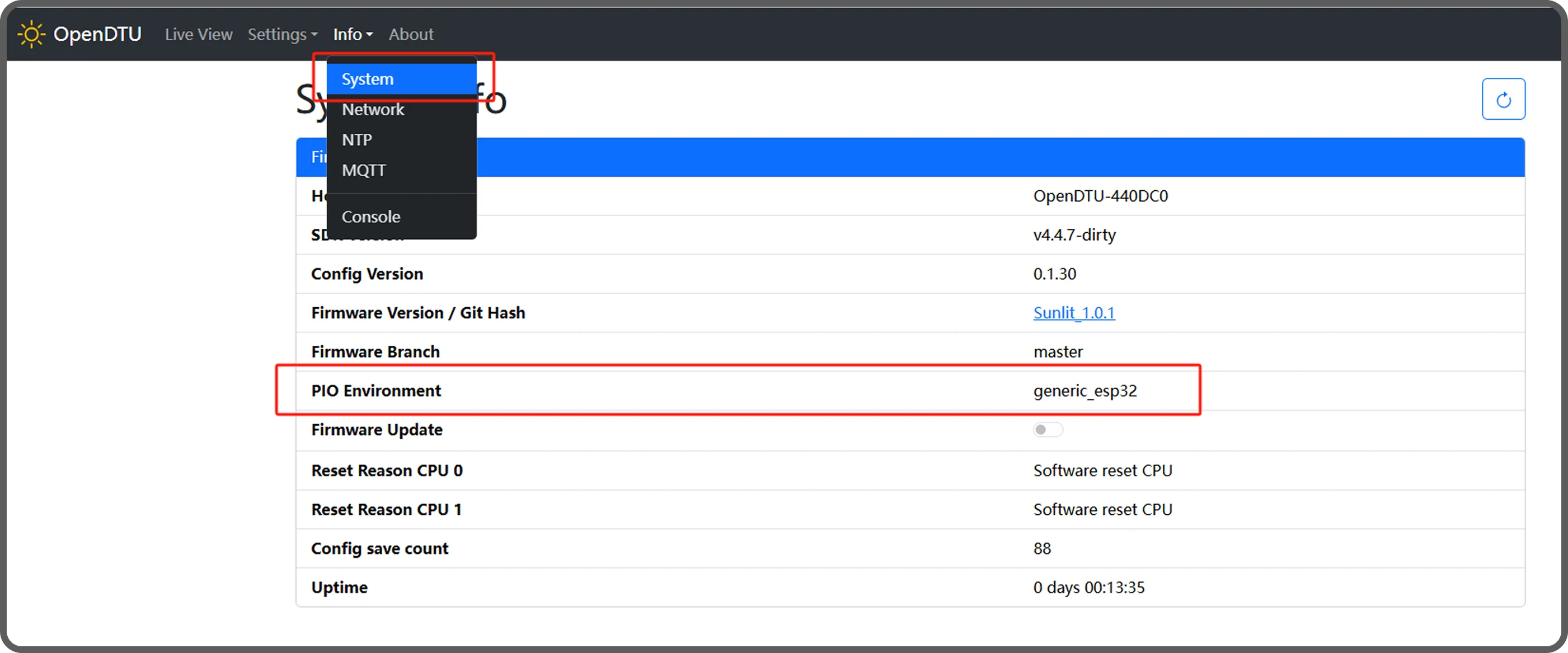
Task: Toggle the Firmware Update switch
Action: point(1048,430)
